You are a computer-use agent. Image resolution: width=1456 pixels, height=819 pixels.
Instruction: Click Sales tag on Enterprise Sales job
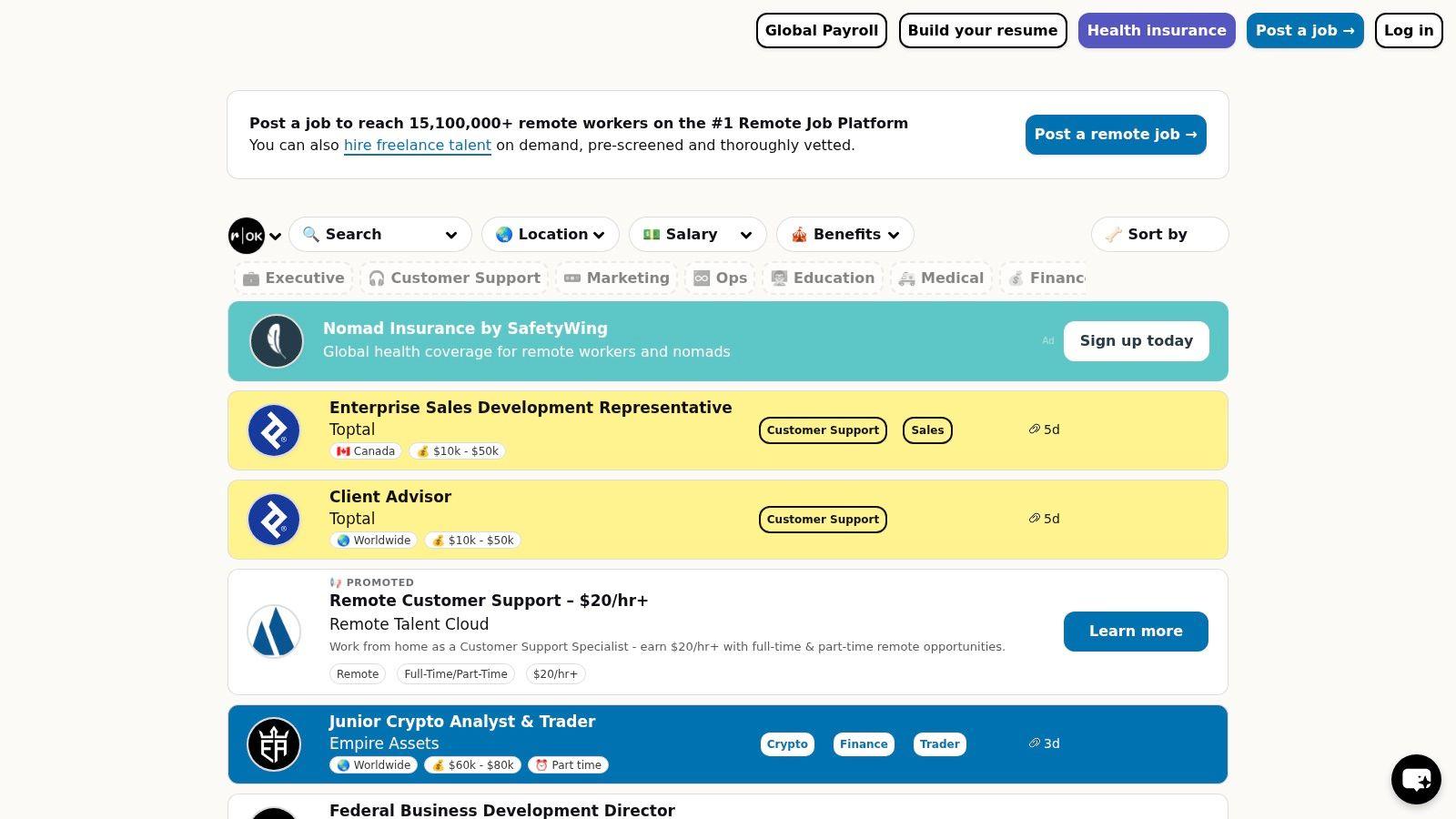point(927,430)
